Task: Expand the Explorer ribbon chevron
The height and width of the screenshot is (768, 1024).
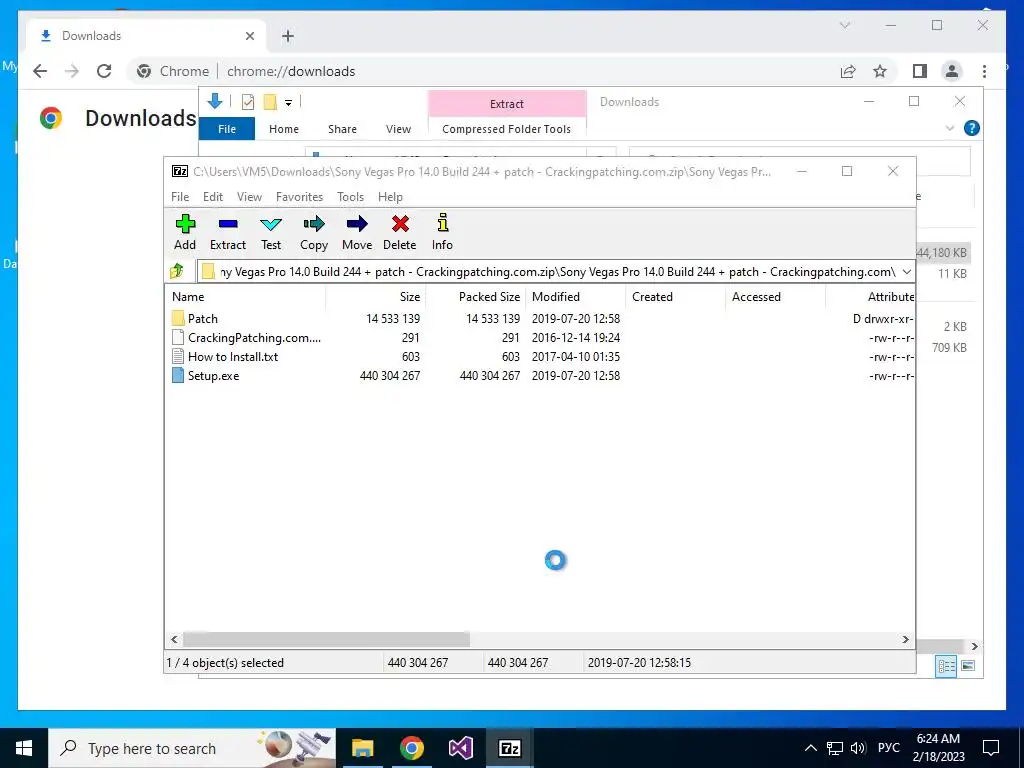Action: [x=950, y=129]
